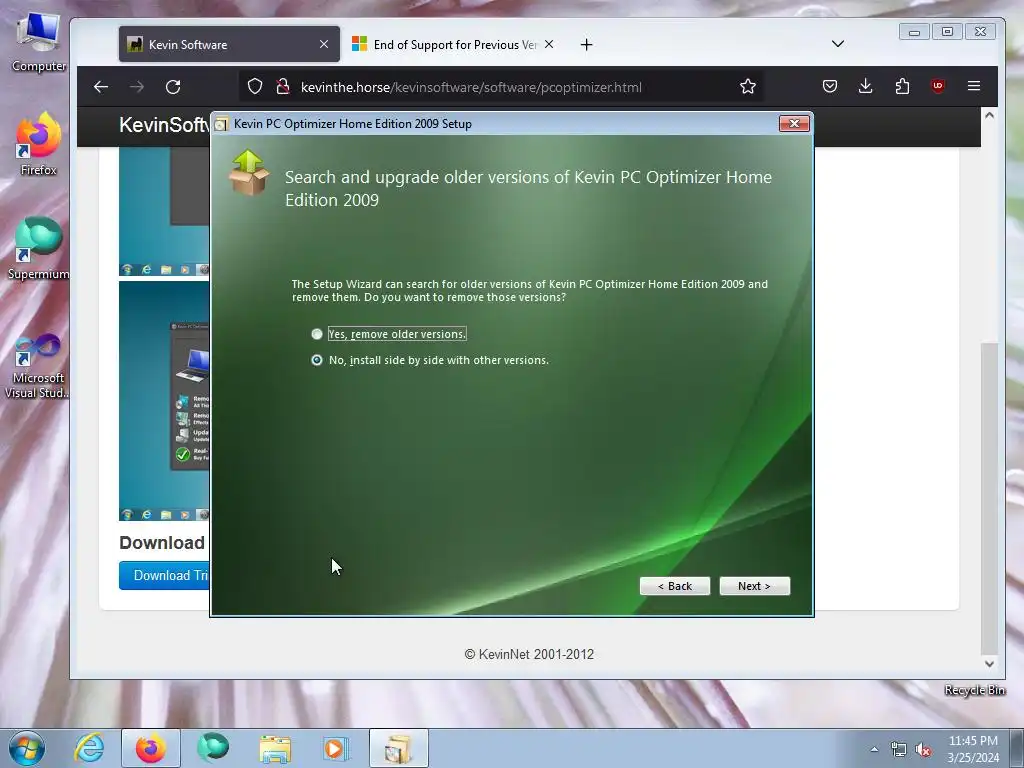Click the lower PC Optimizer screenshot thumbnail
1024x768 pixels.
coord(165,401)
